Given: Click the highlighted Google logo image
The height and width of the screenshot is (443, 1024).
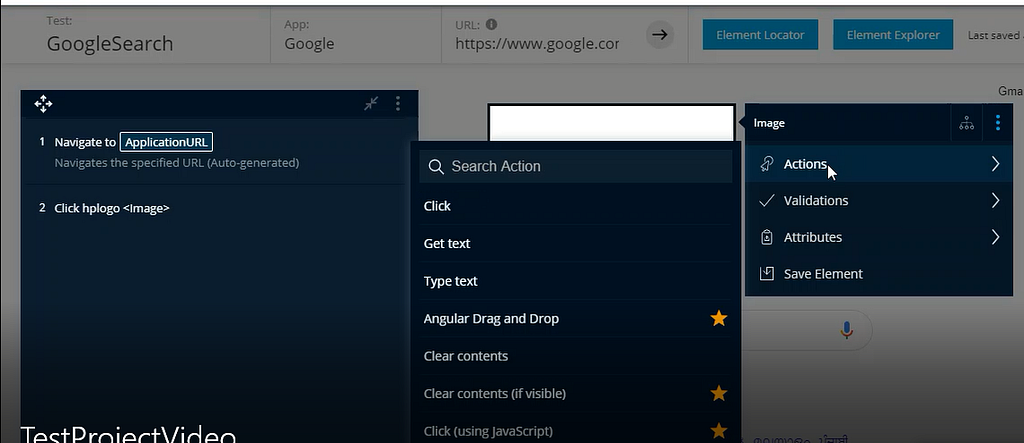Looking at the screenshot, I should (611, 123).
